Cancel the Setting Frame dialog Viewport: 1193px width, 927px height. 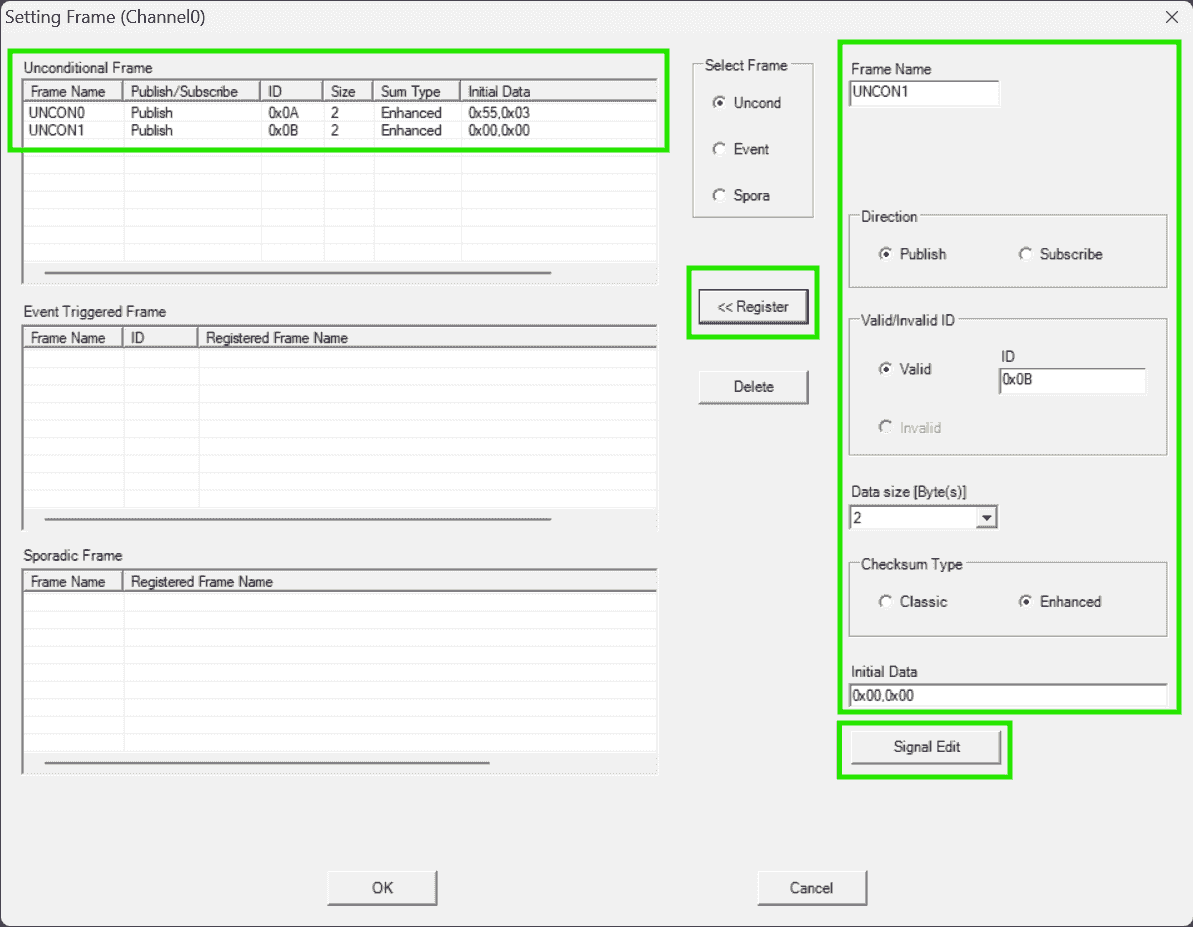[x=811, y=887]
